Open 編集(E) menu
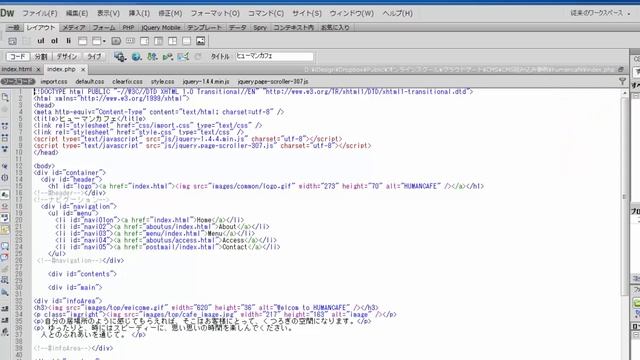Screen dimensions: 640x360 coord(77,13)
